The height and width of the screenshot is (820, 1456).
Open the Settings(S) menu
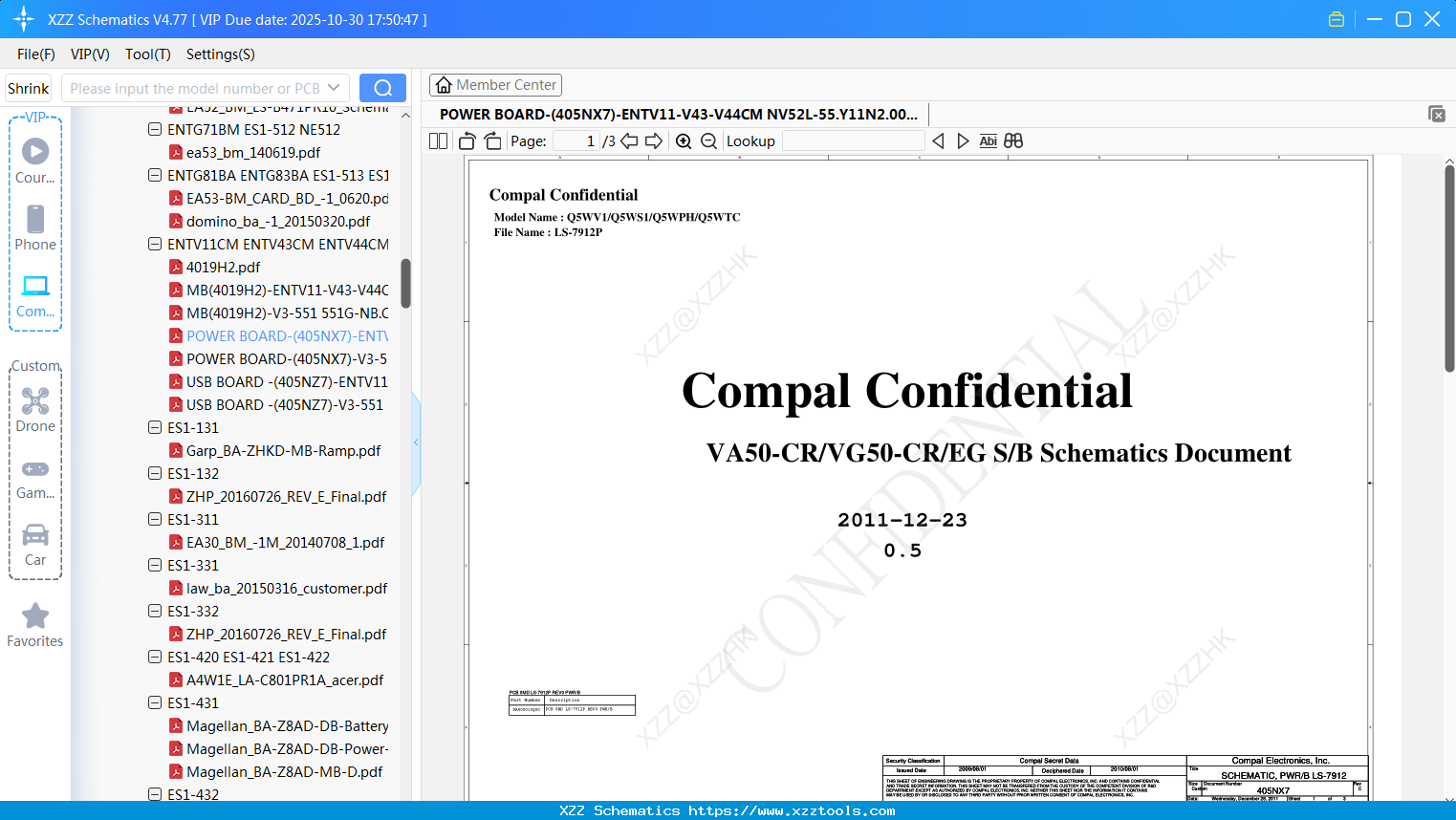point(221,54)
